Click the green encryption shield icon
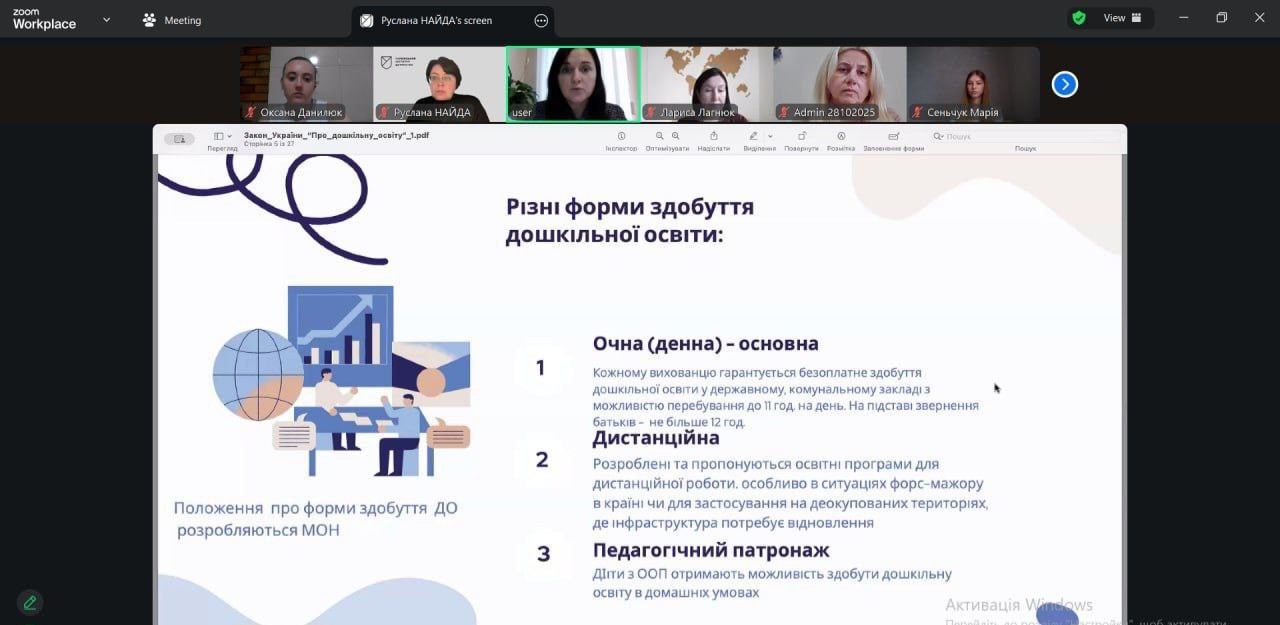The image size is (1280, 625). click(x=1079, y=18)
